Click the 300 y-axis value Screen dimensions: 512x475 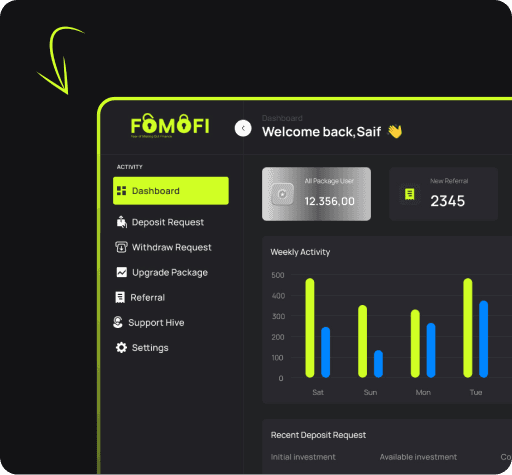[x=278, y=316]
